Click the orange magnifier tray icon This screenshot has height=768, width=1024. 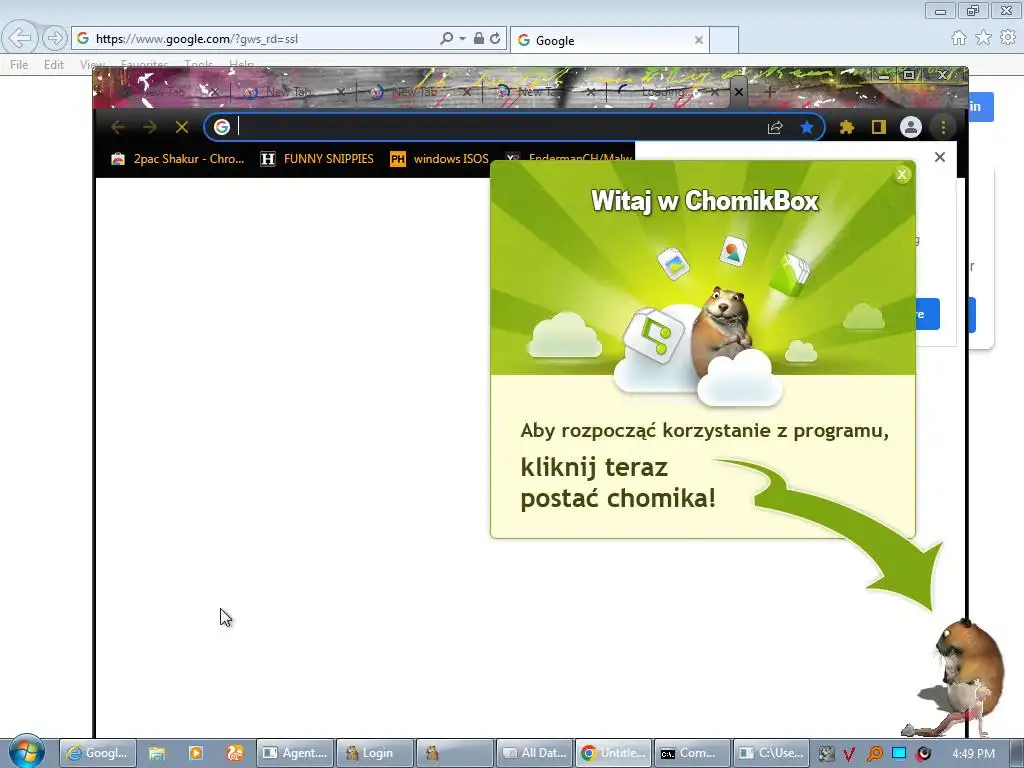pos(874,754)
